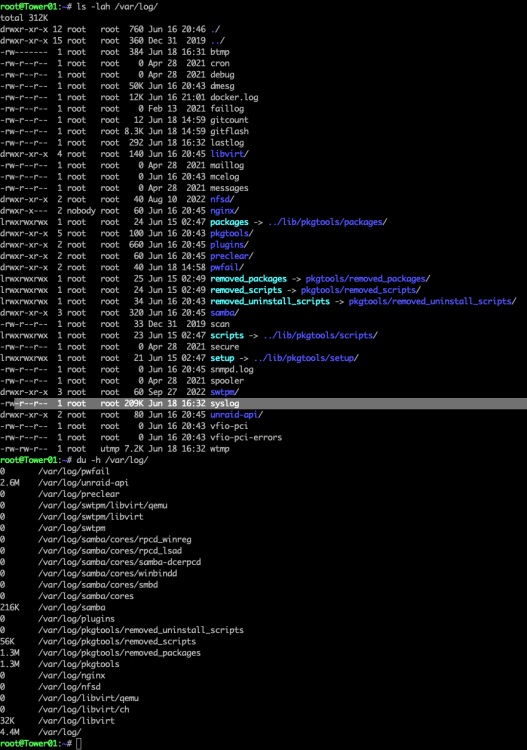The width and height of the screenshot is (527, 750).
Task: Select the '/var/log/plugins' du path
Action: pos(77,619)
